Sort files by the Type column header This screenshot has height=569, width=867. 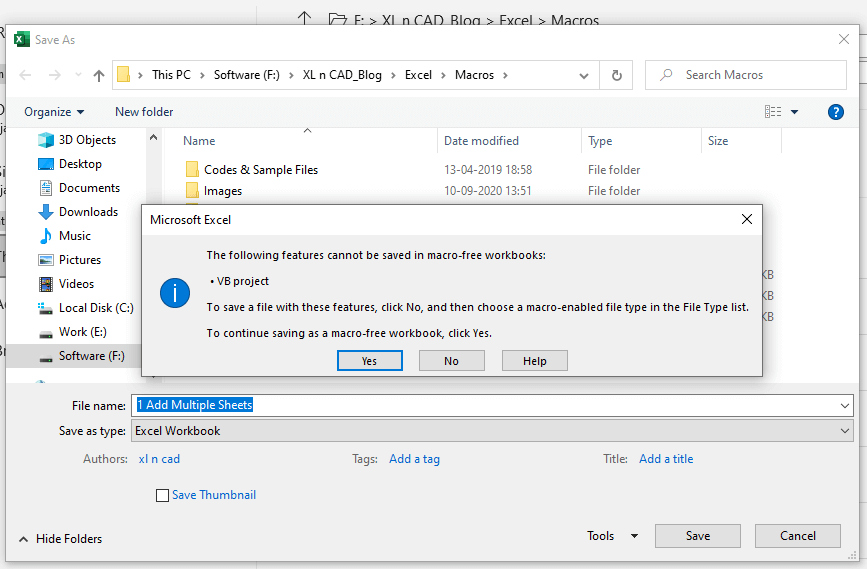[600, 140]
